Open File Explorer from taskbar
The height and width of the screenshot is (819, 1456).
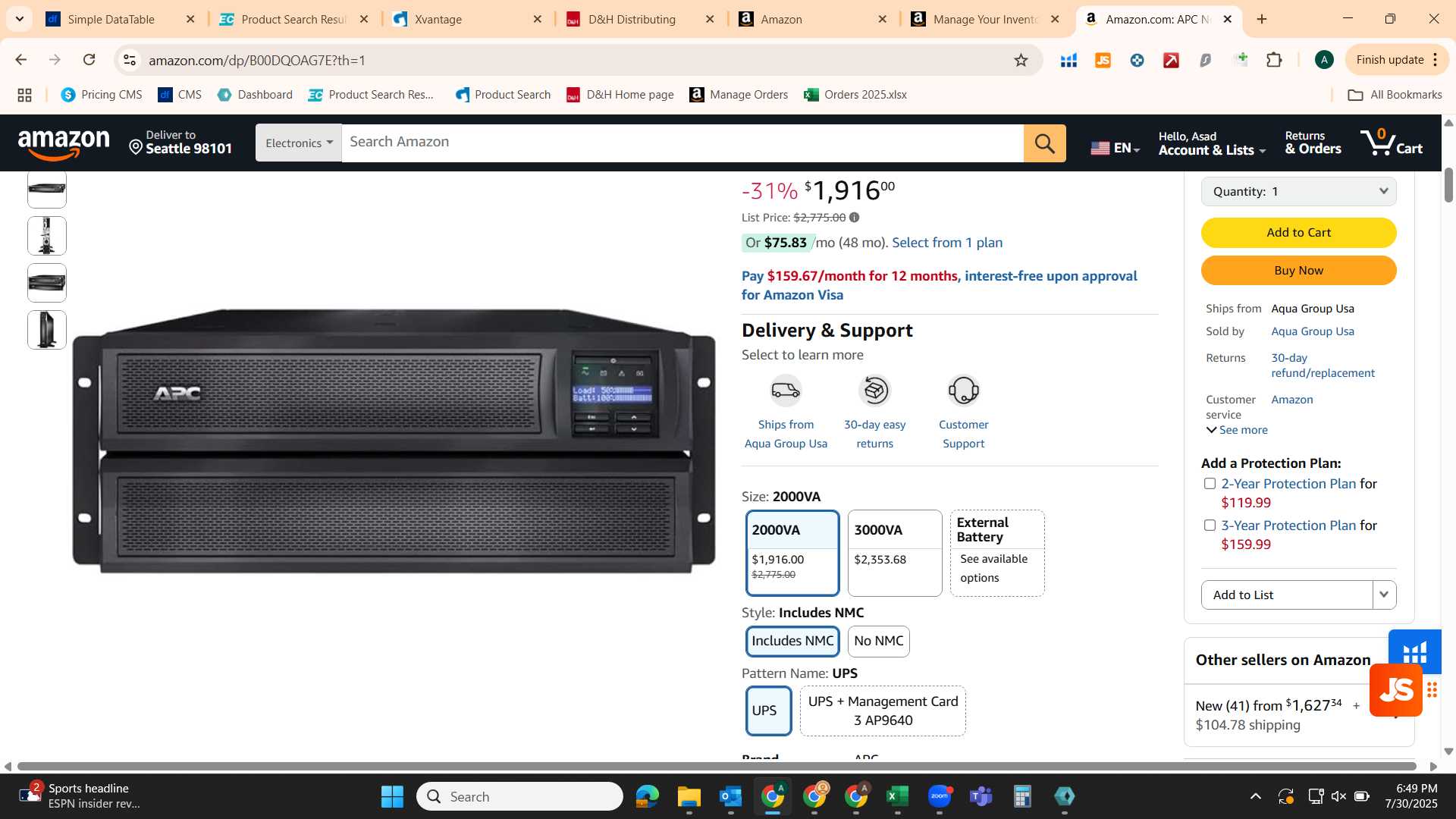coord(689,796)
